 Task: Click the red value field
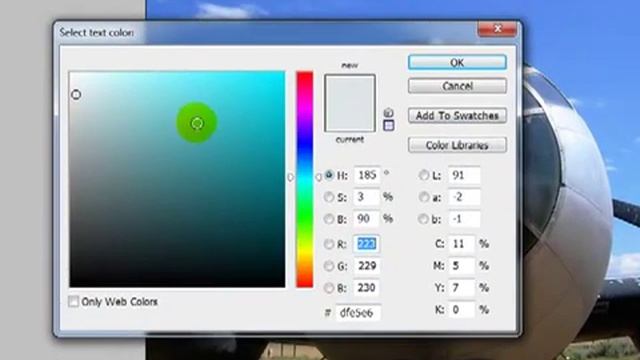tap(367, 244)
